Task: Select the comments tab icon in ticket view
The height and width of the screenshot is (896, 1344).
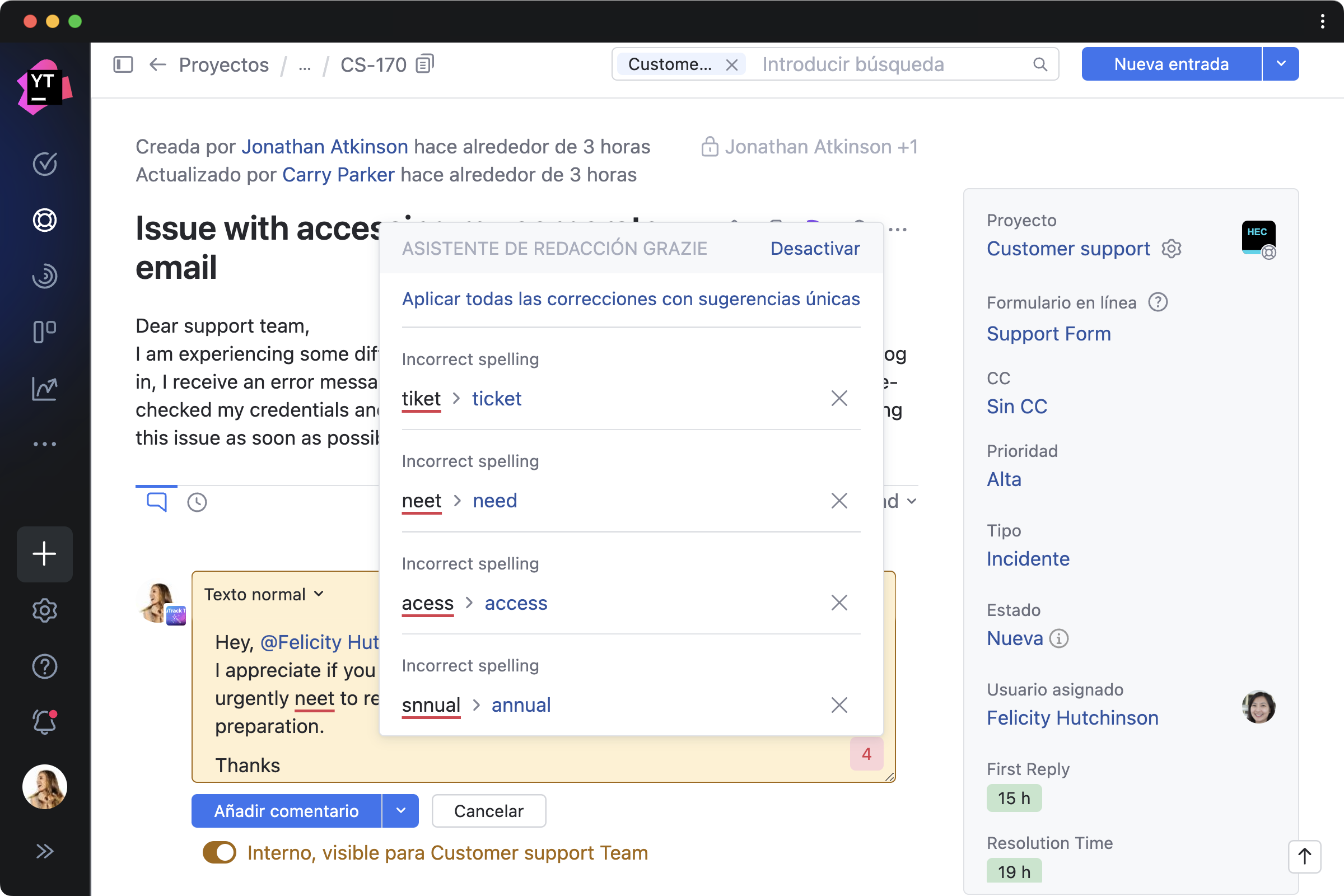Action: (156, 502)
